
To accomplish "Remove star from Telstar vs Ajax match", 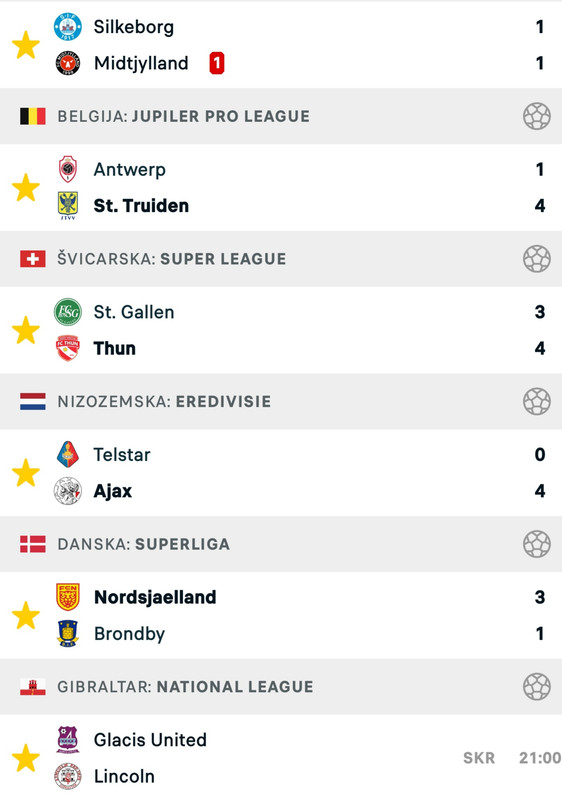I will point(25,473).
